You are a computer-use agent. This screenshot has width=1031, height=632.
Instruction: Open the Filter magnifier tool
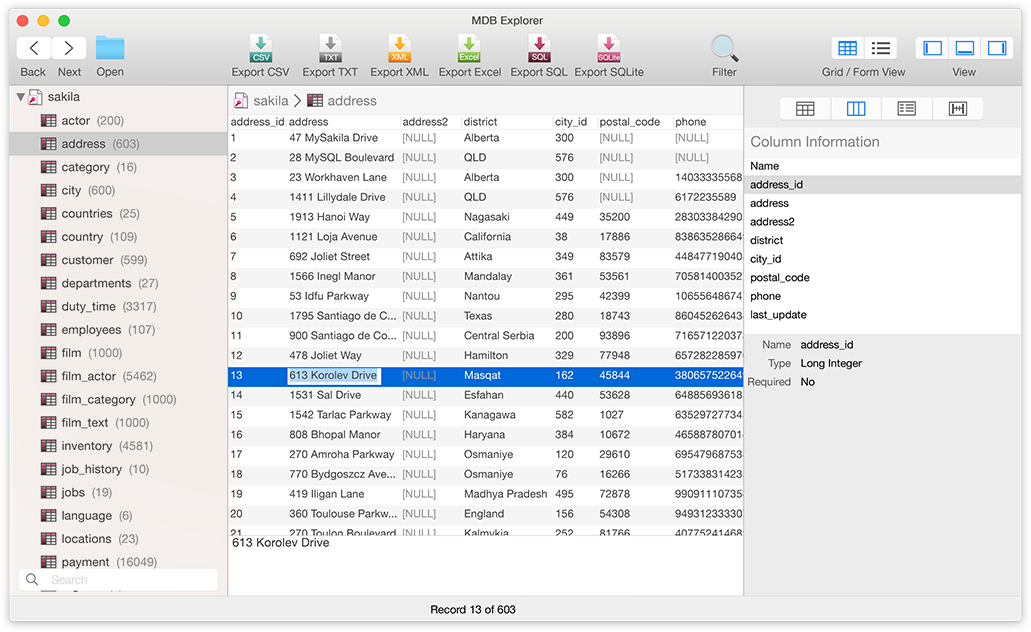pyautogui.click(x=725, y=49)
